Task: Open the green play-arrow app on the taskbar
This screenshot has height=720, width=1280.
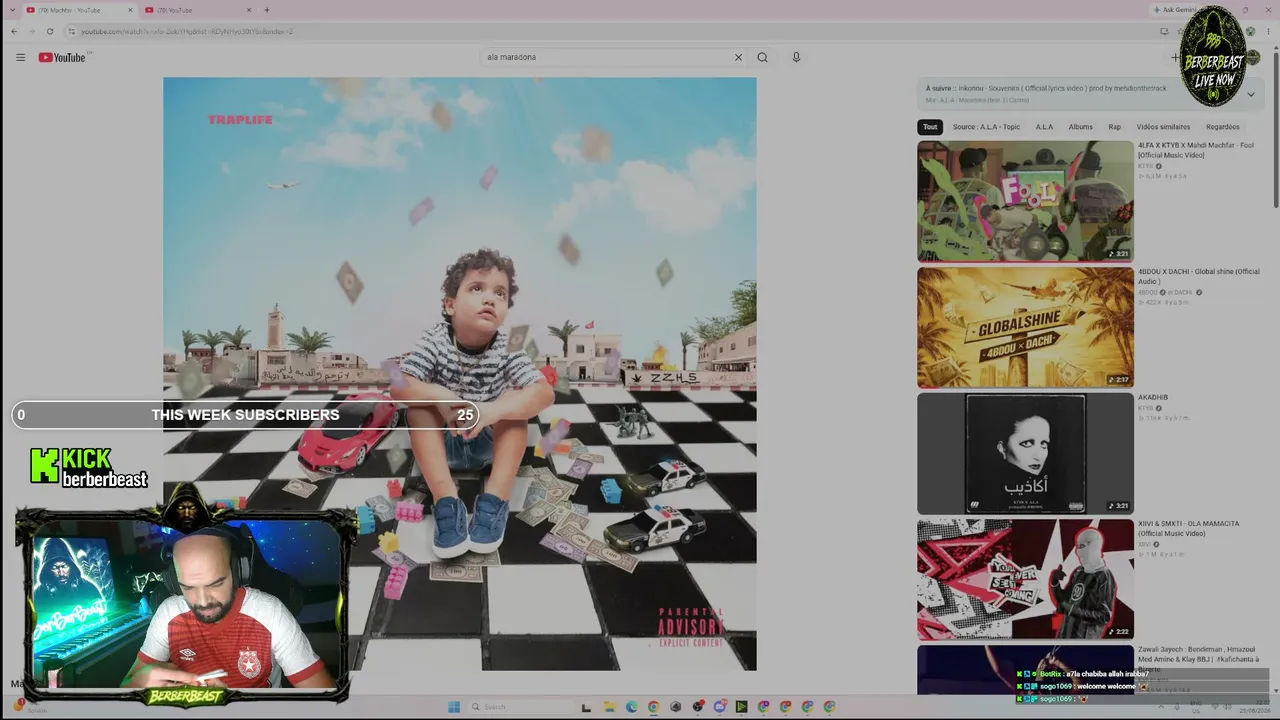Action: coord(741,707)
